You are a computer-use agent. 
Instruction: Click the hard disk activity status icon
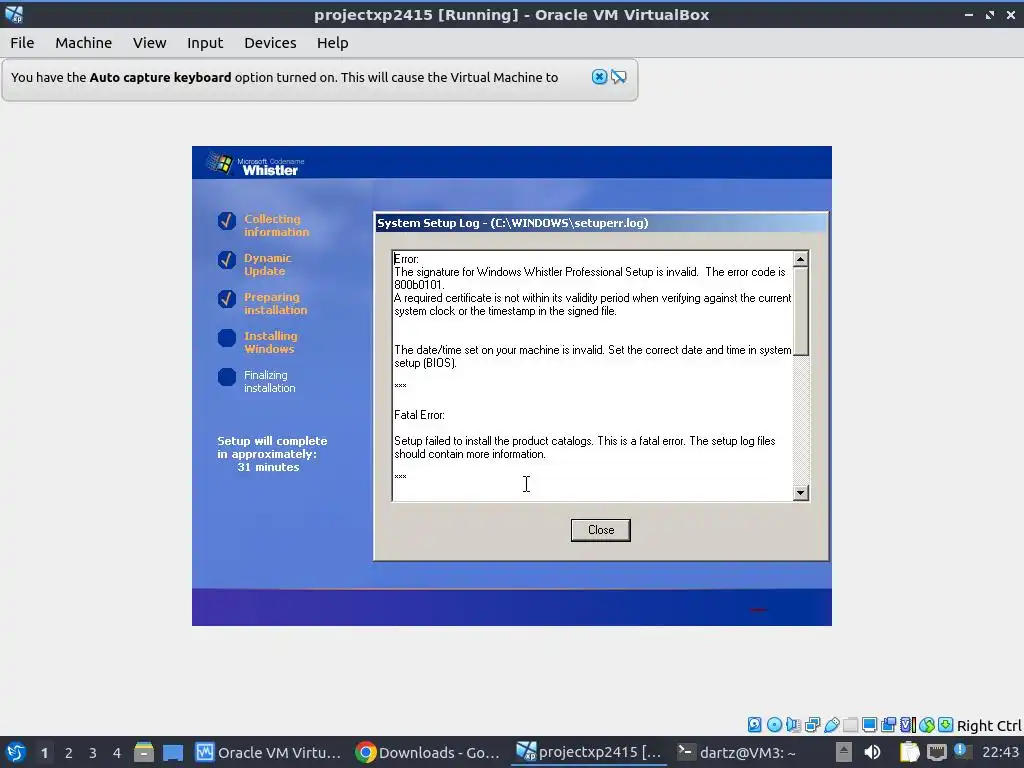pyautogui.click(x=754, y=724)
